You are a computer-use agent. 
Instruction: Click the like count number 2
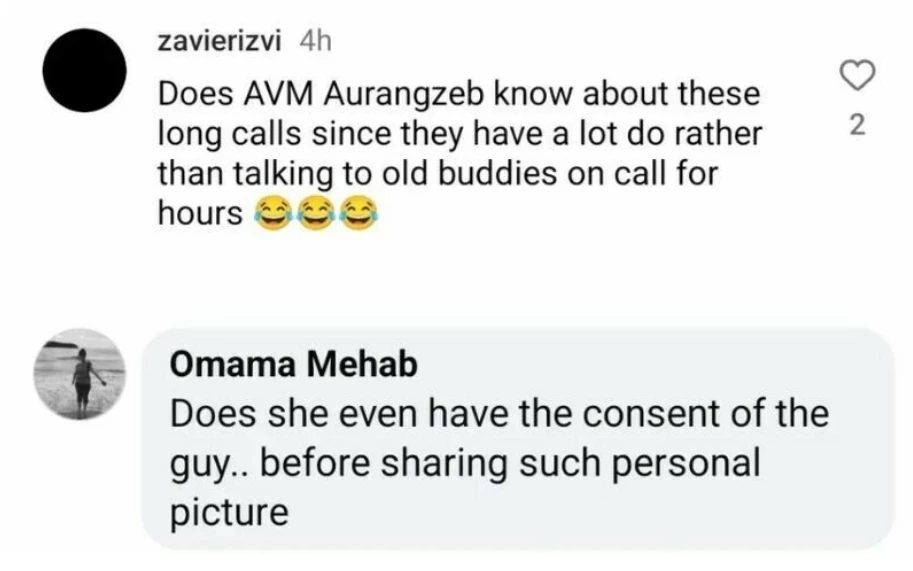855,127
